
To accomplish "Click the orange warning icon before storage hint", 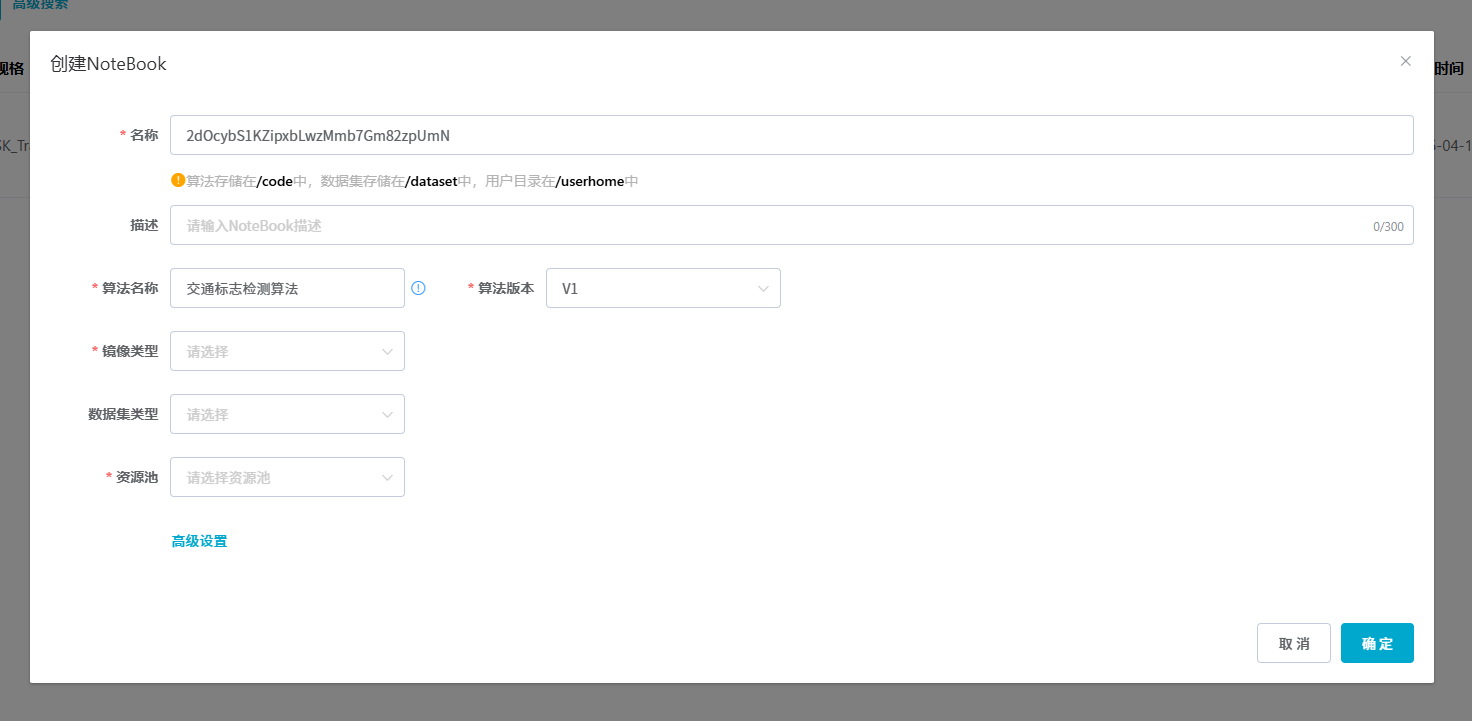I will coord(178,181).
